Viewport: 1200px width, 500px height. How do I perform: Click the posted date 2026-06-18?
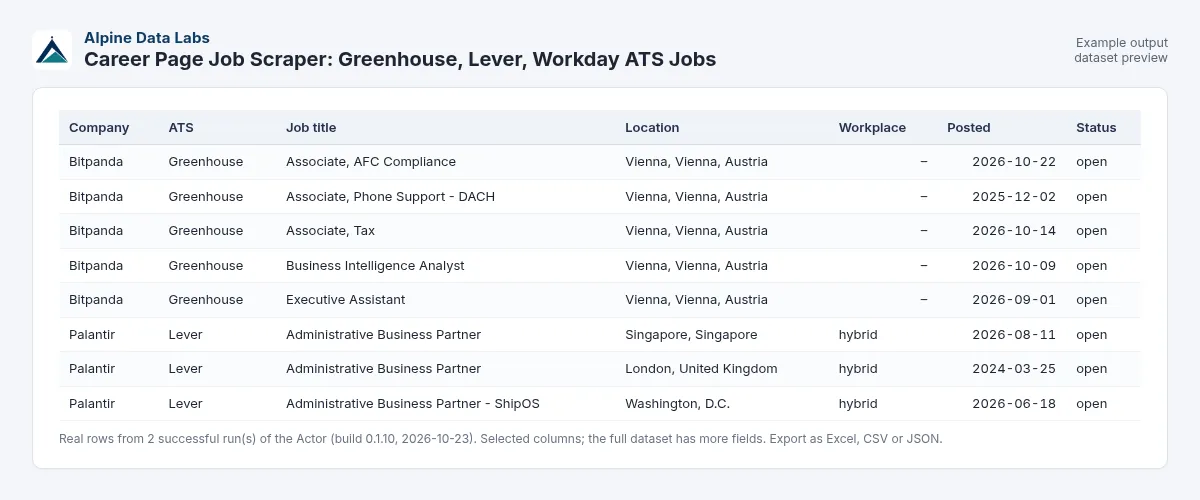coord(1014,404)
